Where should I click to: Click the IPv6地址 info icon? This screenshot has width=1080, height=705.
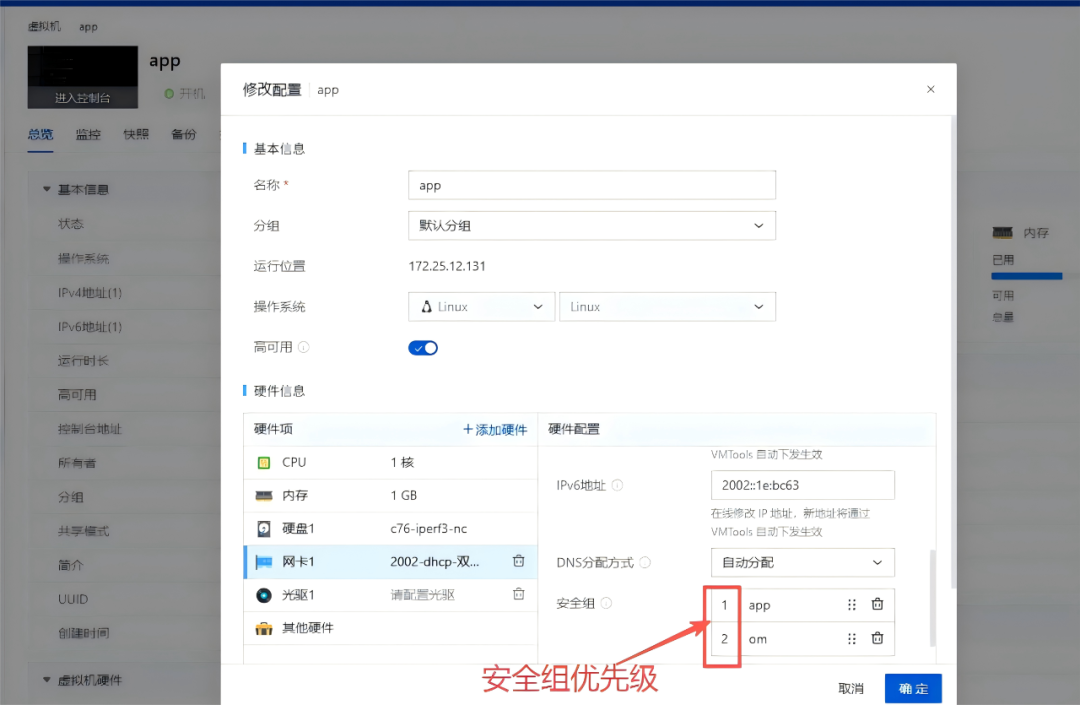[x=618, y=485]
